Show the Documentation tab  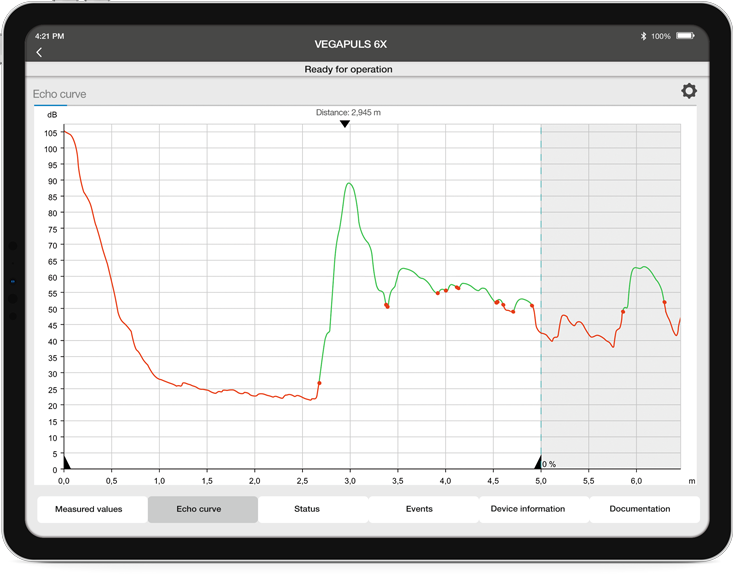pos(640,509)
